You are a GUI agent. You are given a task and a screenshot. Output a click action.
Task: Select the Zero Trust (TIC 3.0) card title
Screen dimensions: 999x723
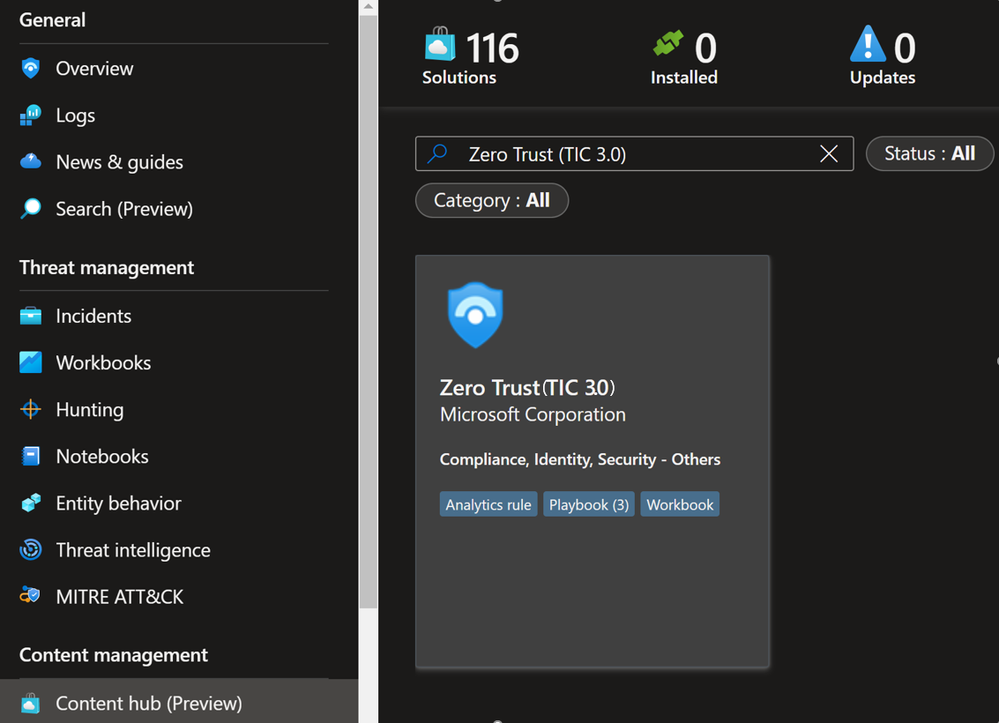[528, 387]
